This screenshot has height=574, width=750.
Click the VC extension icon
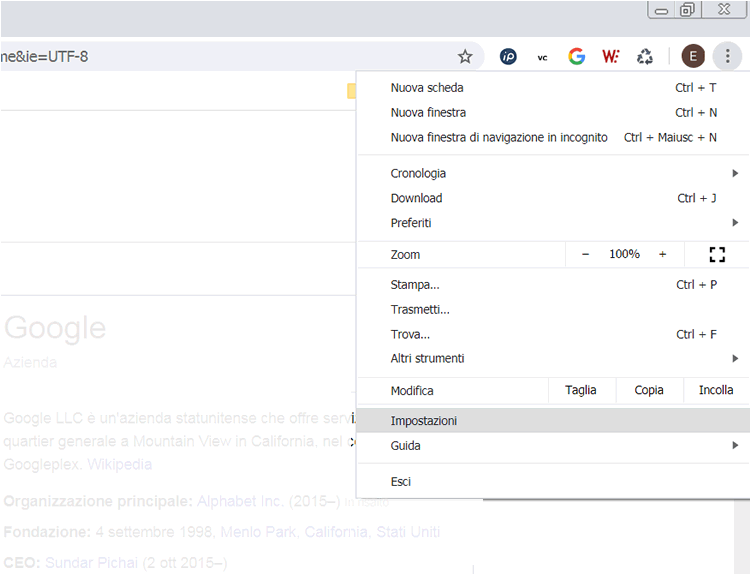(542, 57)
